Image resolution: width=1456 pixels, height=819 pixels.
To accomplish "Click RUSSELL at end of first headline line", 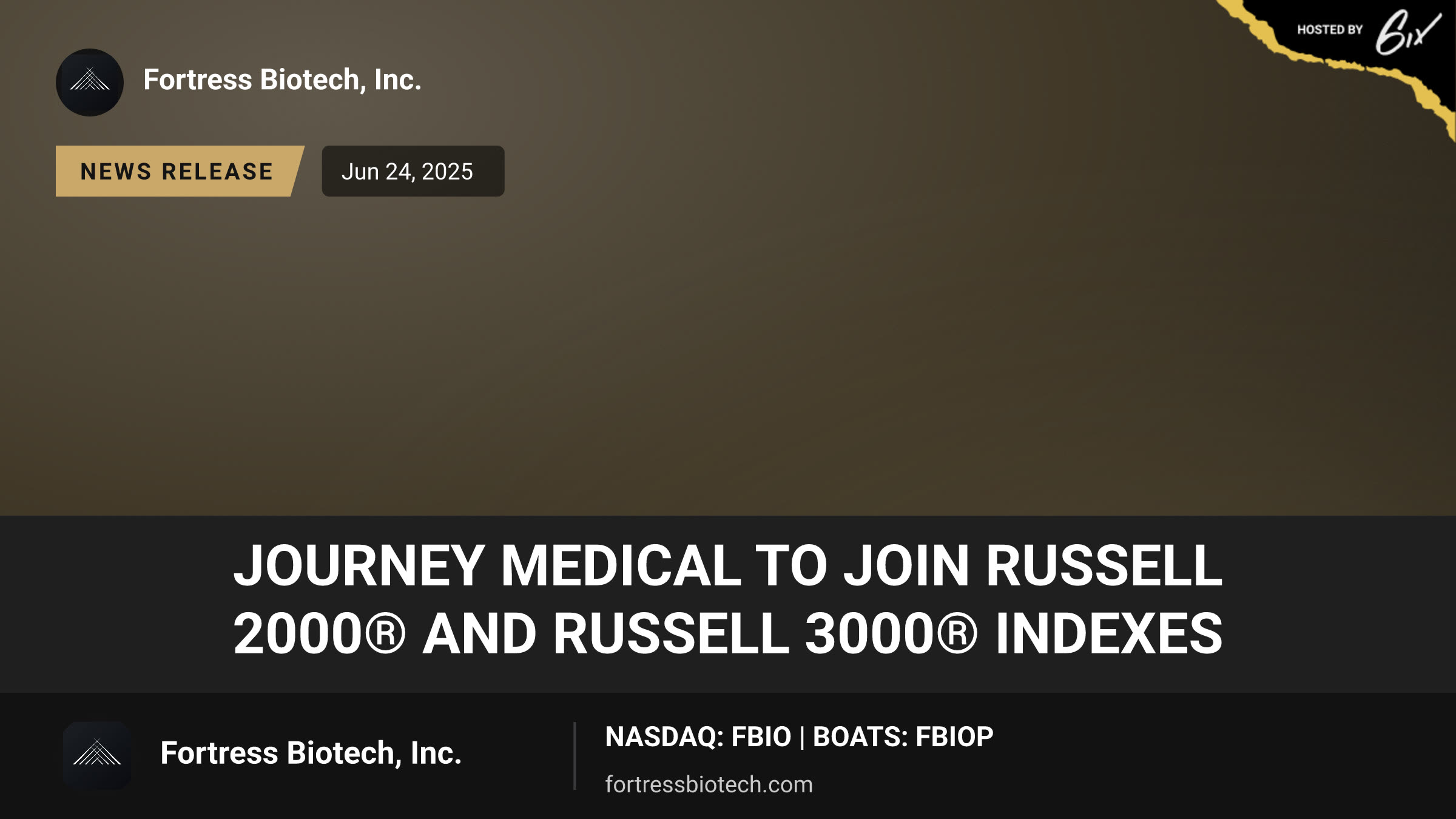I will pos(1104,565).
